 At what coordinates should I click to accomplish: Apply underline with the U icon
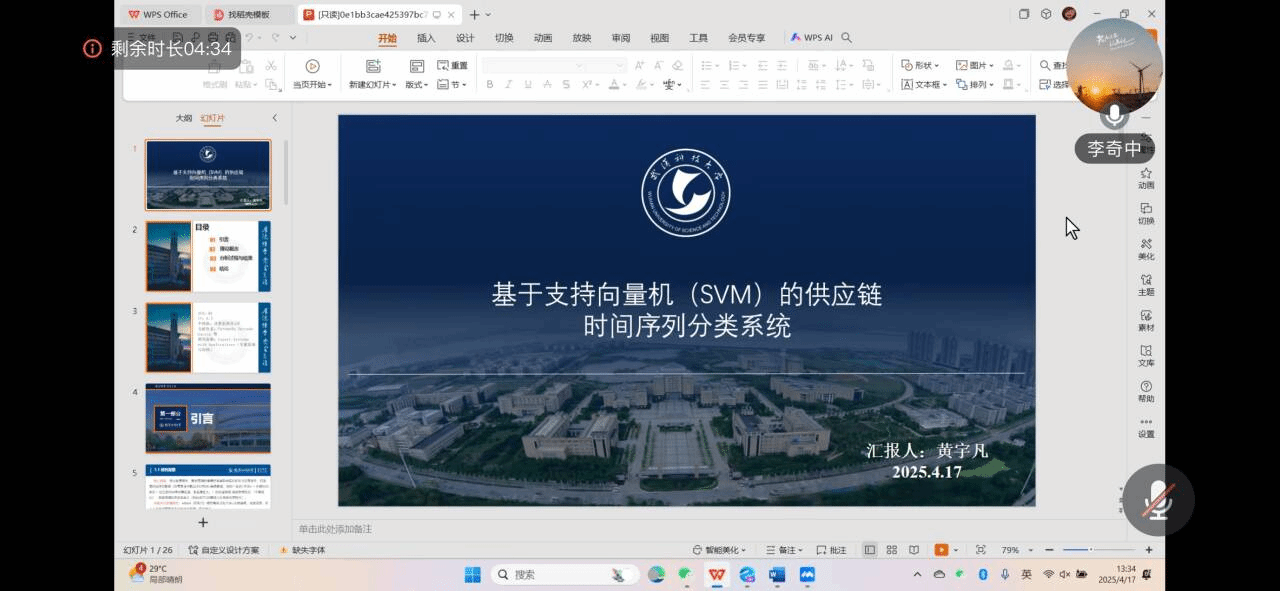(x=527, y=85)
